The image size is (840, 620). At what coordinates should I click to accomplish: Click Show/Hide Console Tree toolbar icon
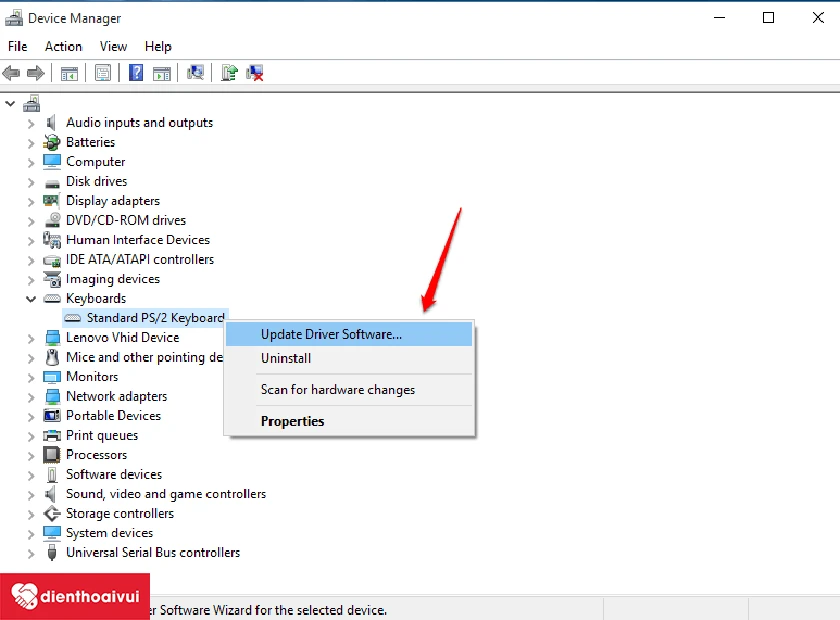(69, 73)
